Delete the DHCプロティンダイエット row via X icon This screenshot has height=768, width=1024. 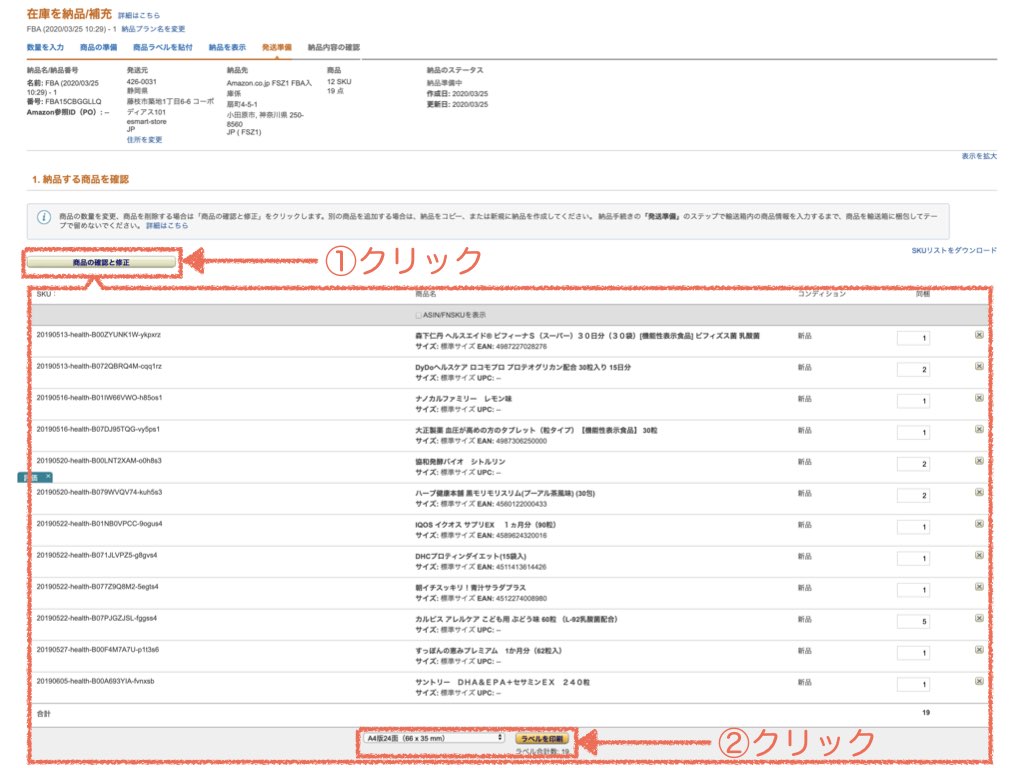coord(979,555)
